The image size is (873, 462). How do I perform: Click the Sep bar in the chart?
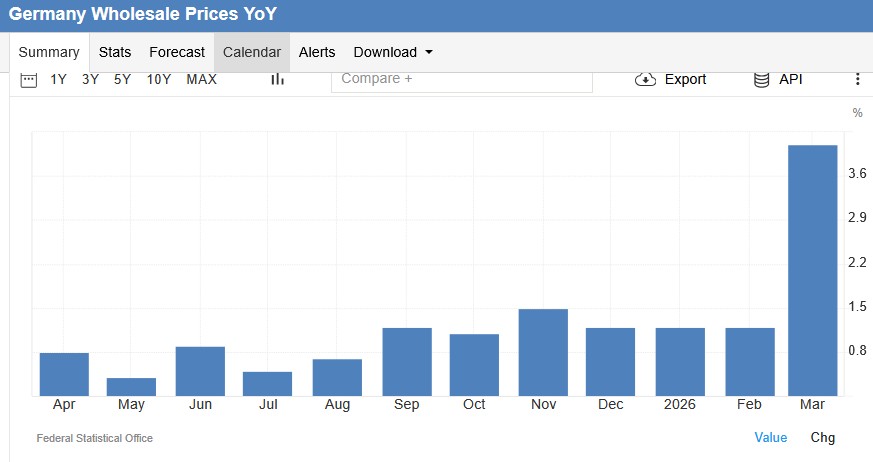407,362
